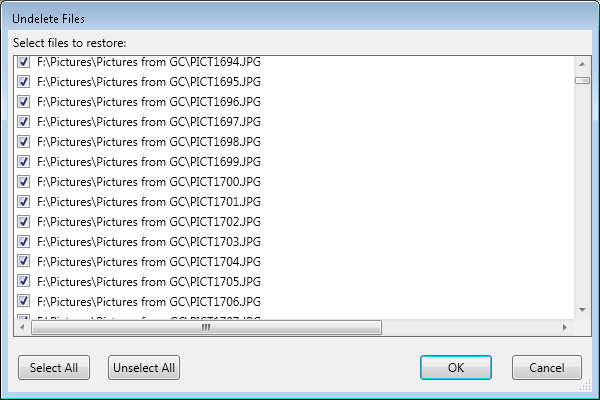Screen dimensions: 600x400
Task: Click the horizontal scrollbar left arrow
Action: [x=22, y=327]
